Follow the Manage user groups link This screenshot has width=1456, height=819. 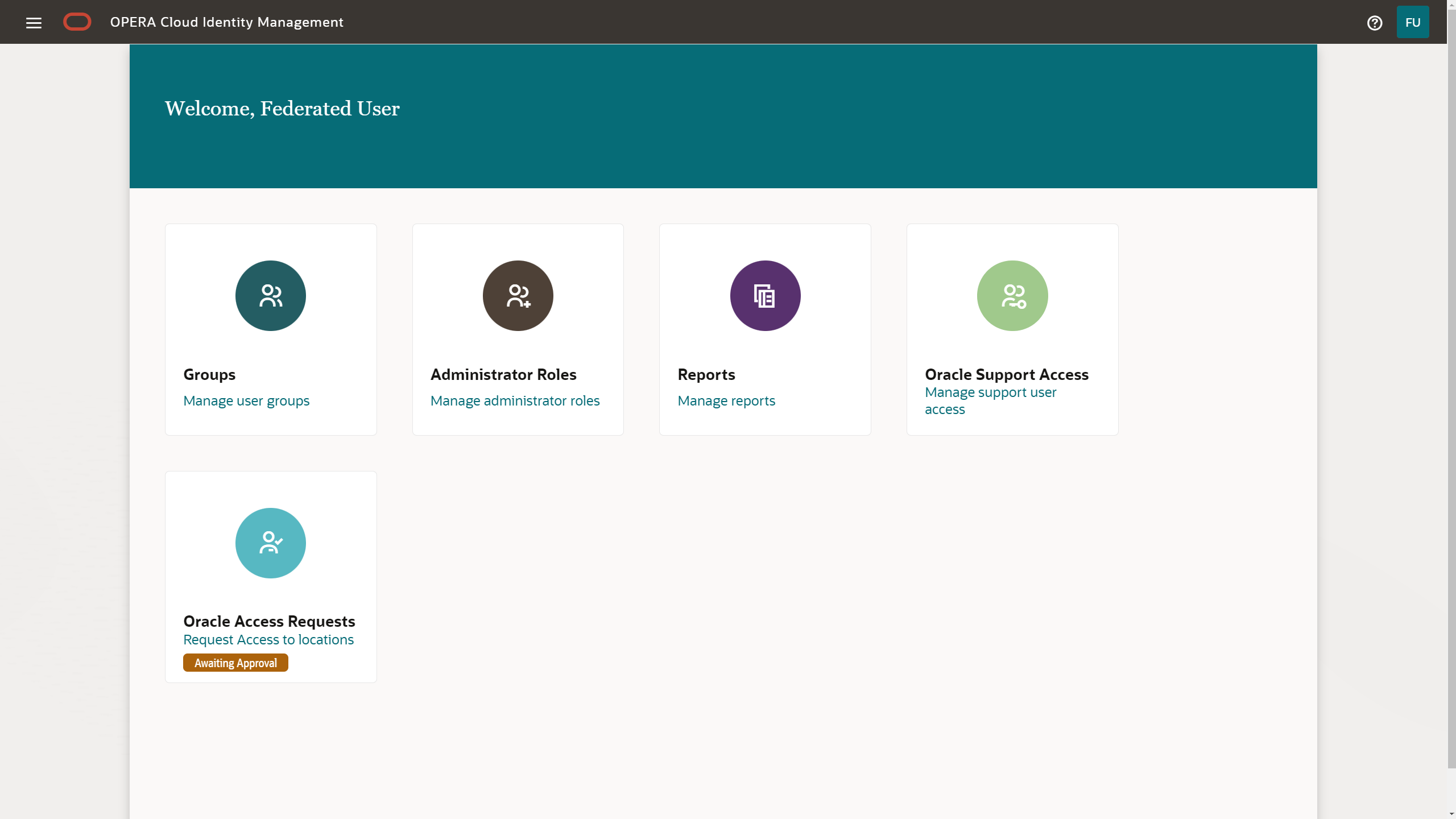[x=246, y=401]
